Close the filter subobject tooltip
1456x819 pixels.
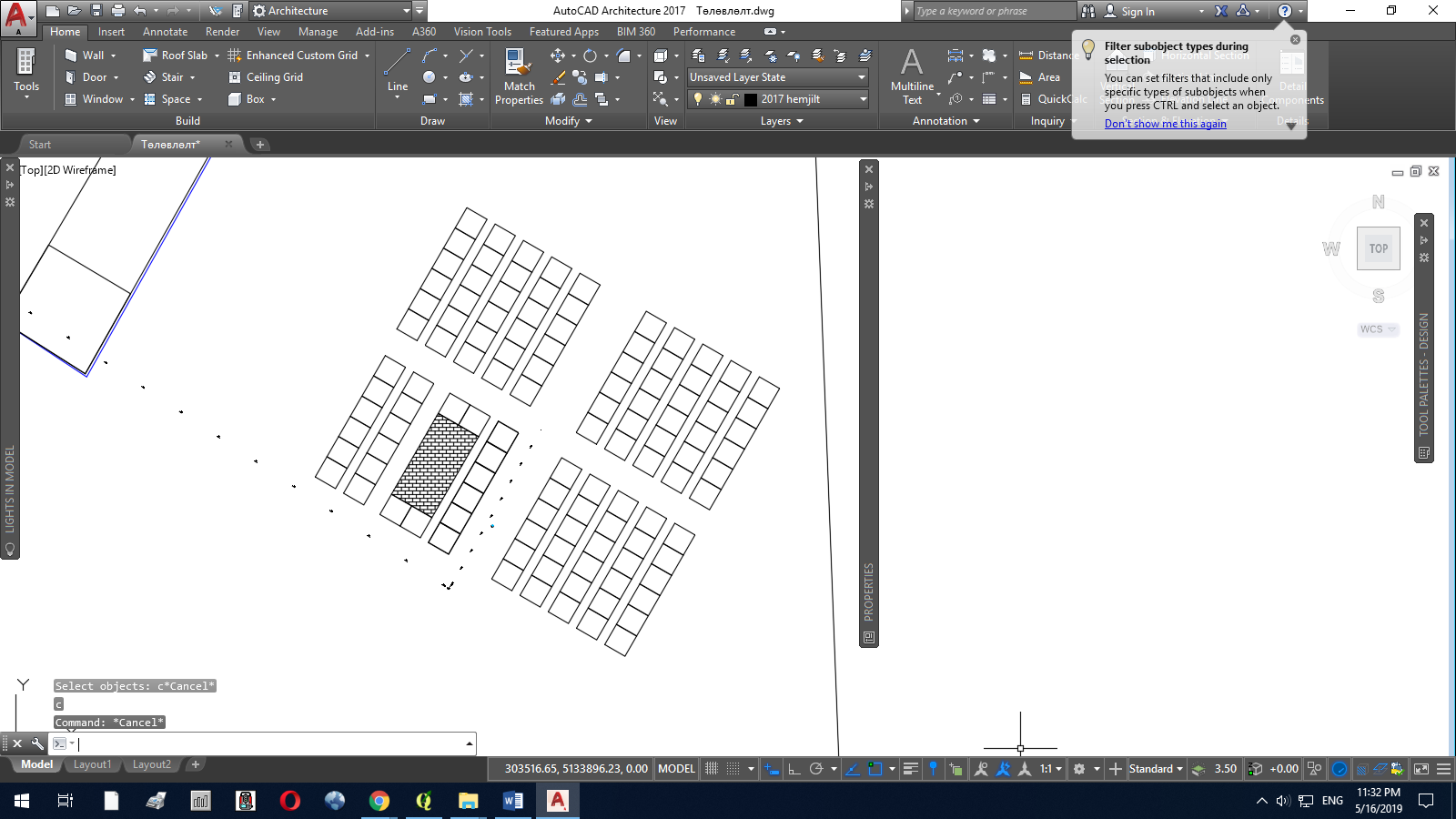point(1295,39)
